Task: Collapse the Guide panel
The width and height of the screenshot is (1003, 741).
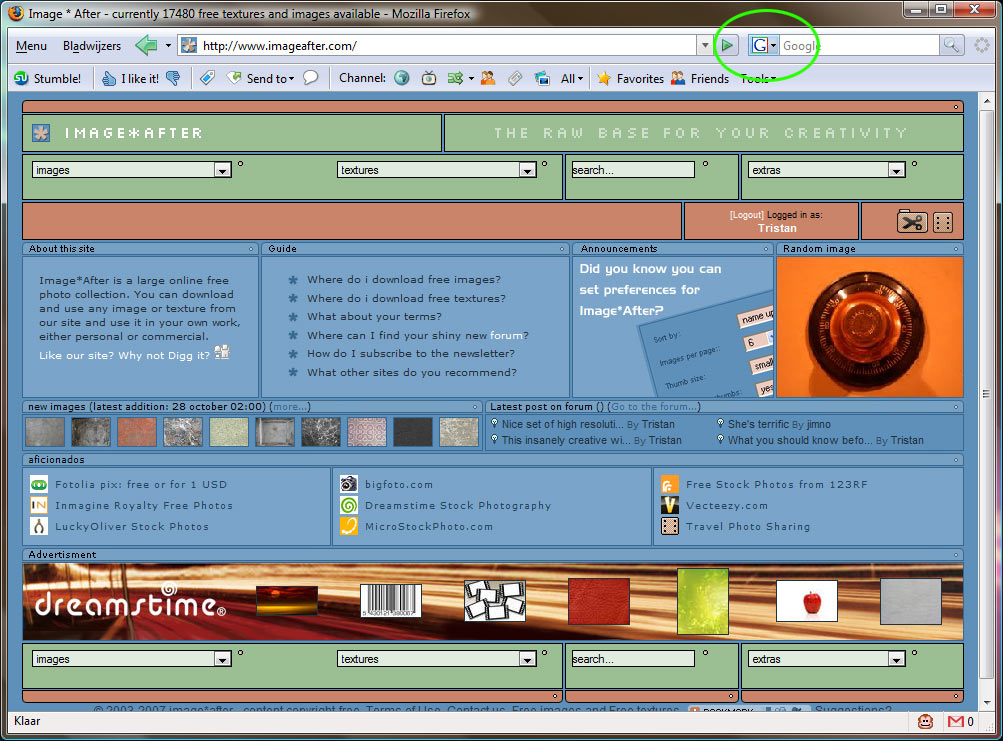Action: (x=562, y=249)
